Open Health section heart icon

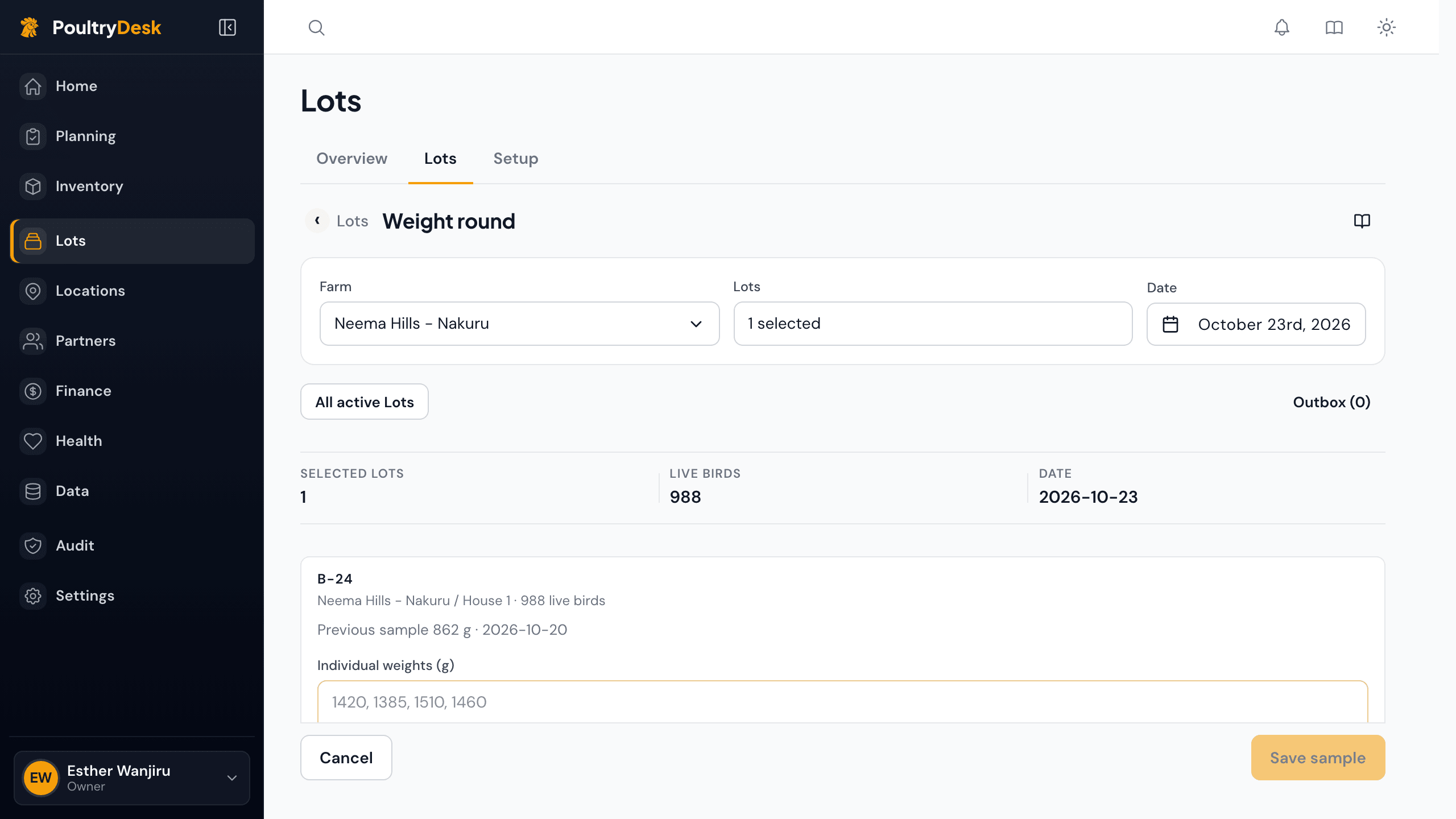33,441
